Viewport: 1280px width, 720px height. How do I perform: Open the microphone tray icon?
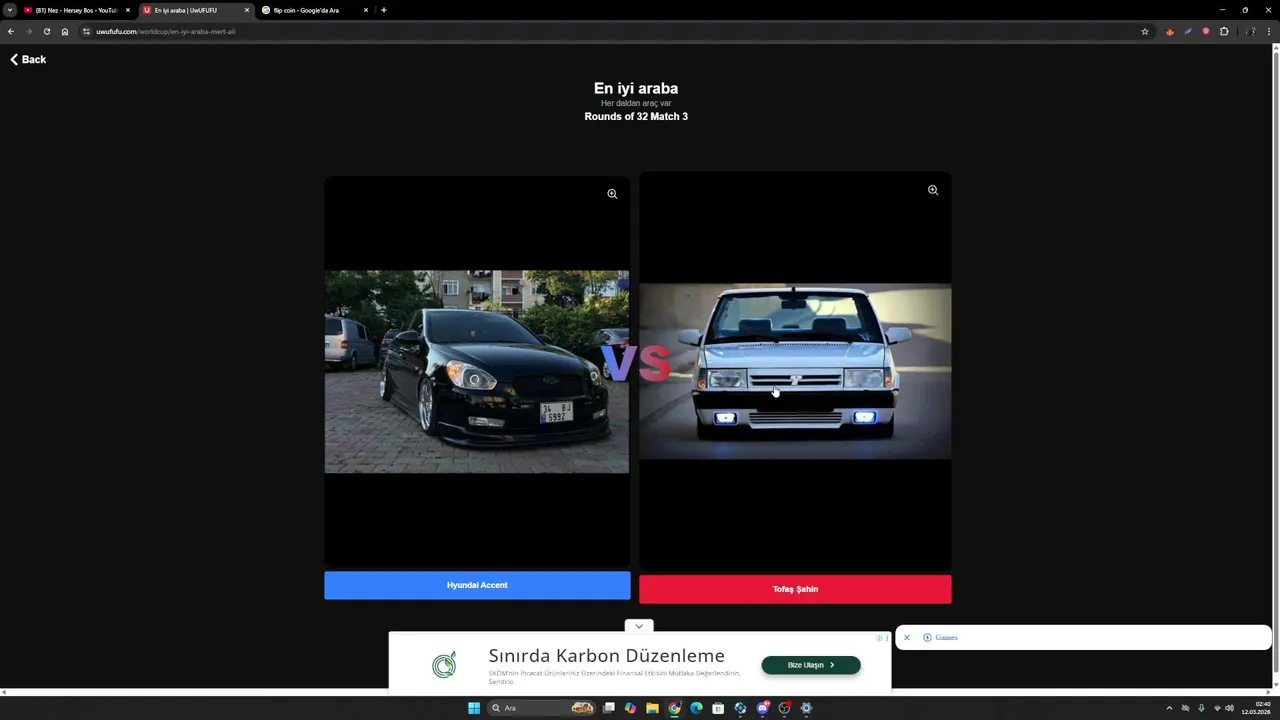pos(1201,708)
